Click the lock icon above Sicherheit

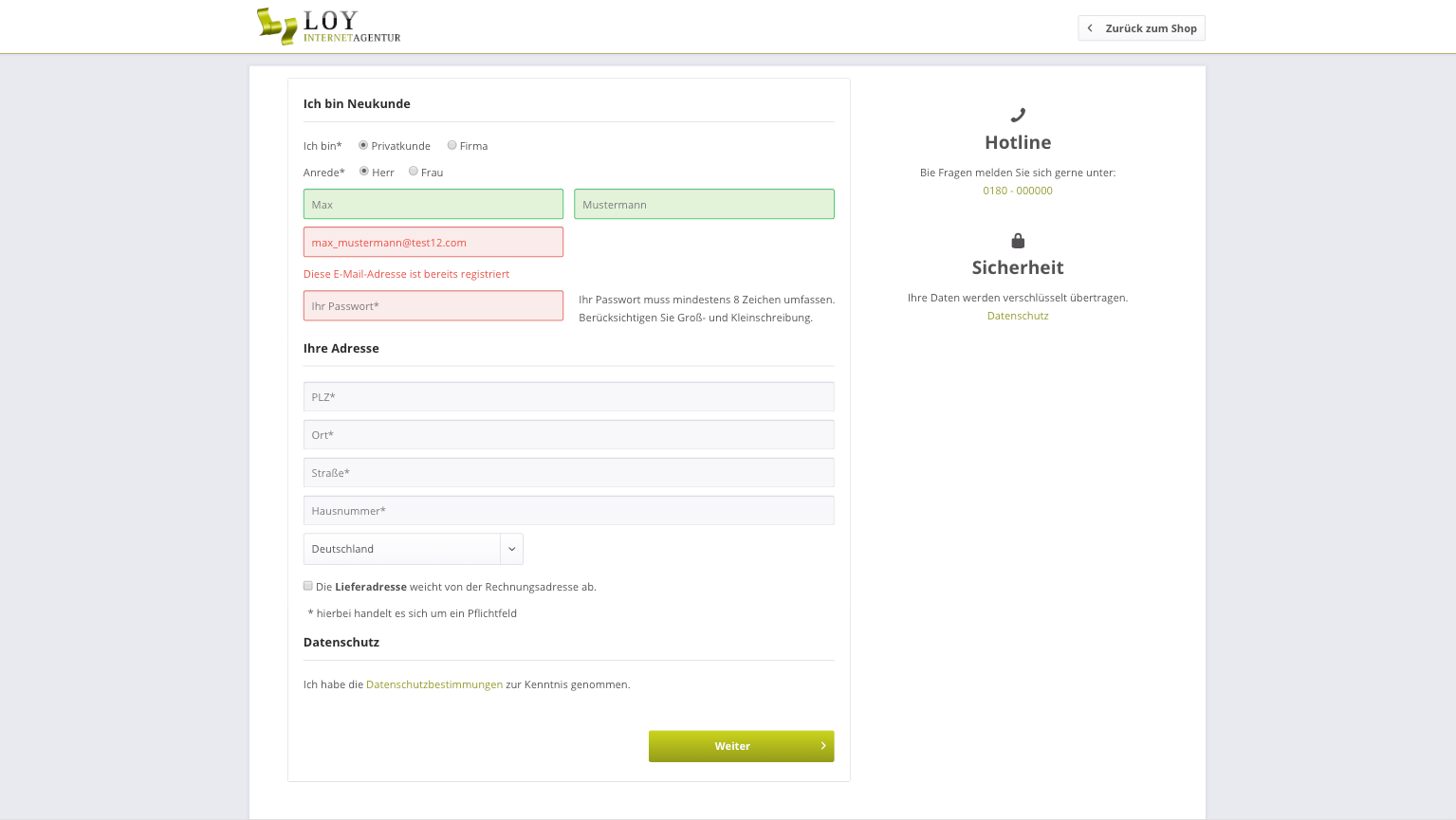[x=1018, y=241]
